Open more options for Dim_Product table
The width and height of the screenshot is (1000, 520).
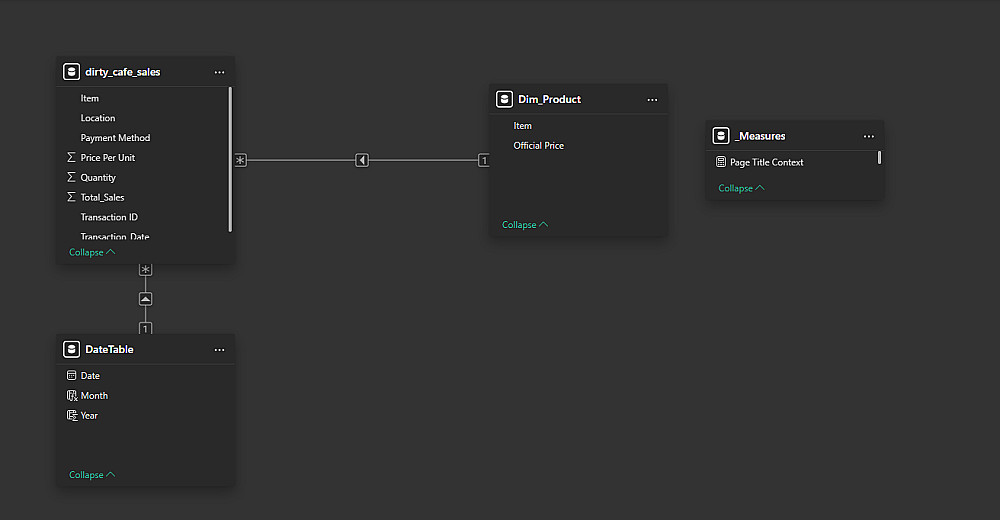[652, 99]
